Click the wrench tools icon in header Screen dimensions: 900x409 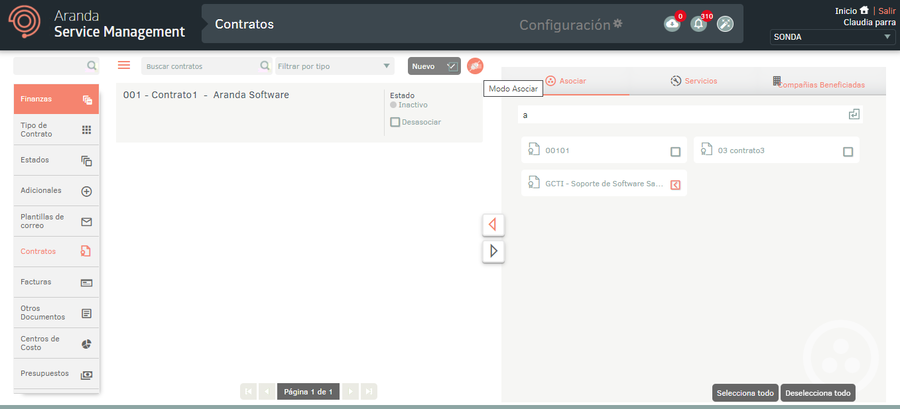click(725, 23)
